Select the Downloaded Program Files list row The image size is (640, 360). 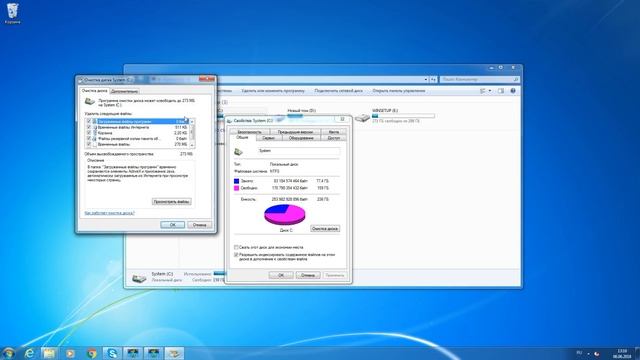(137, 122)
